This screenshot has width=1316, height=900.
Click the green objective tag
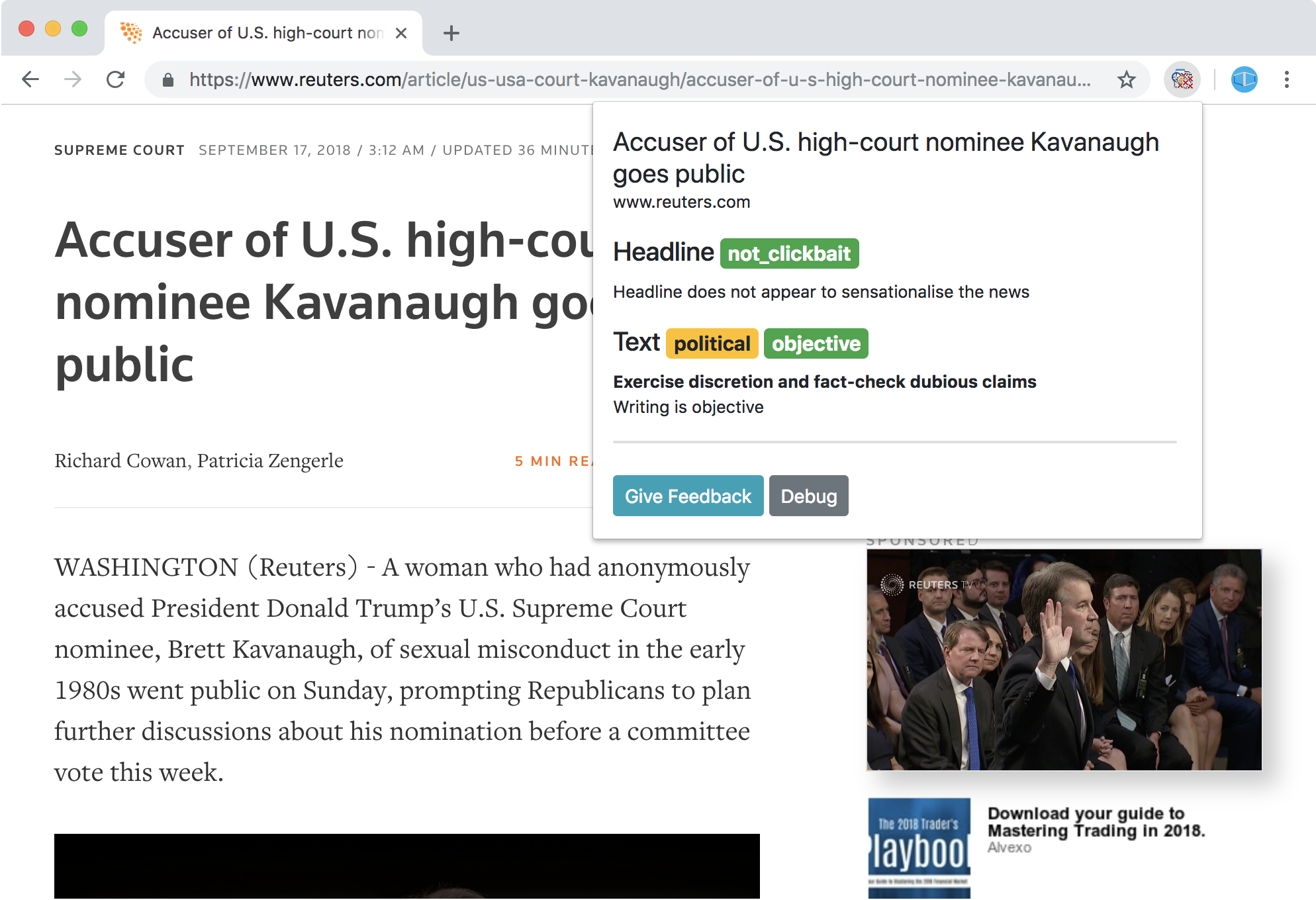816,343
